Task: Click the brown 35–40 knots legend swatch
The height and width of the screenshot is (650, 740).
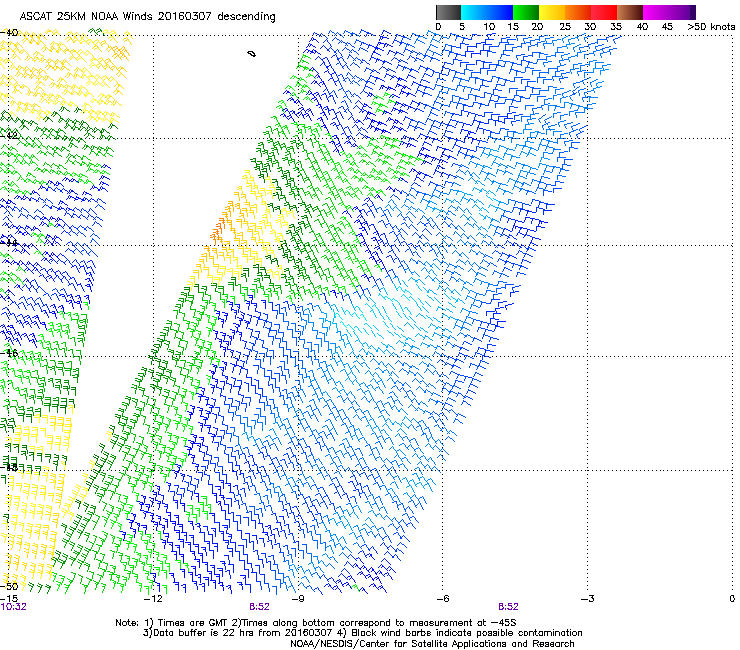Action: [630, 12]
